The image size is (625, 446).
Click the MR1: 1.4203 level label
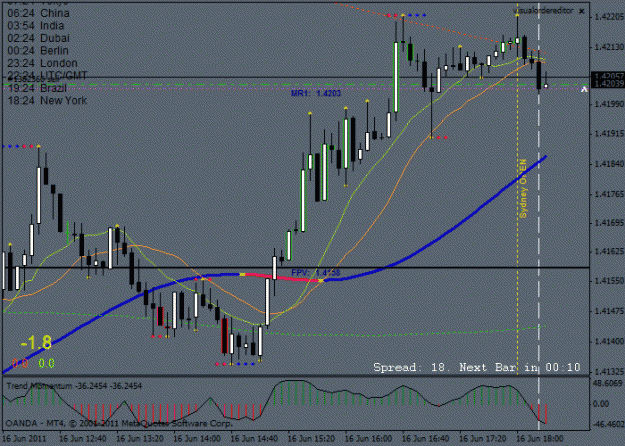tap(316, 93)
